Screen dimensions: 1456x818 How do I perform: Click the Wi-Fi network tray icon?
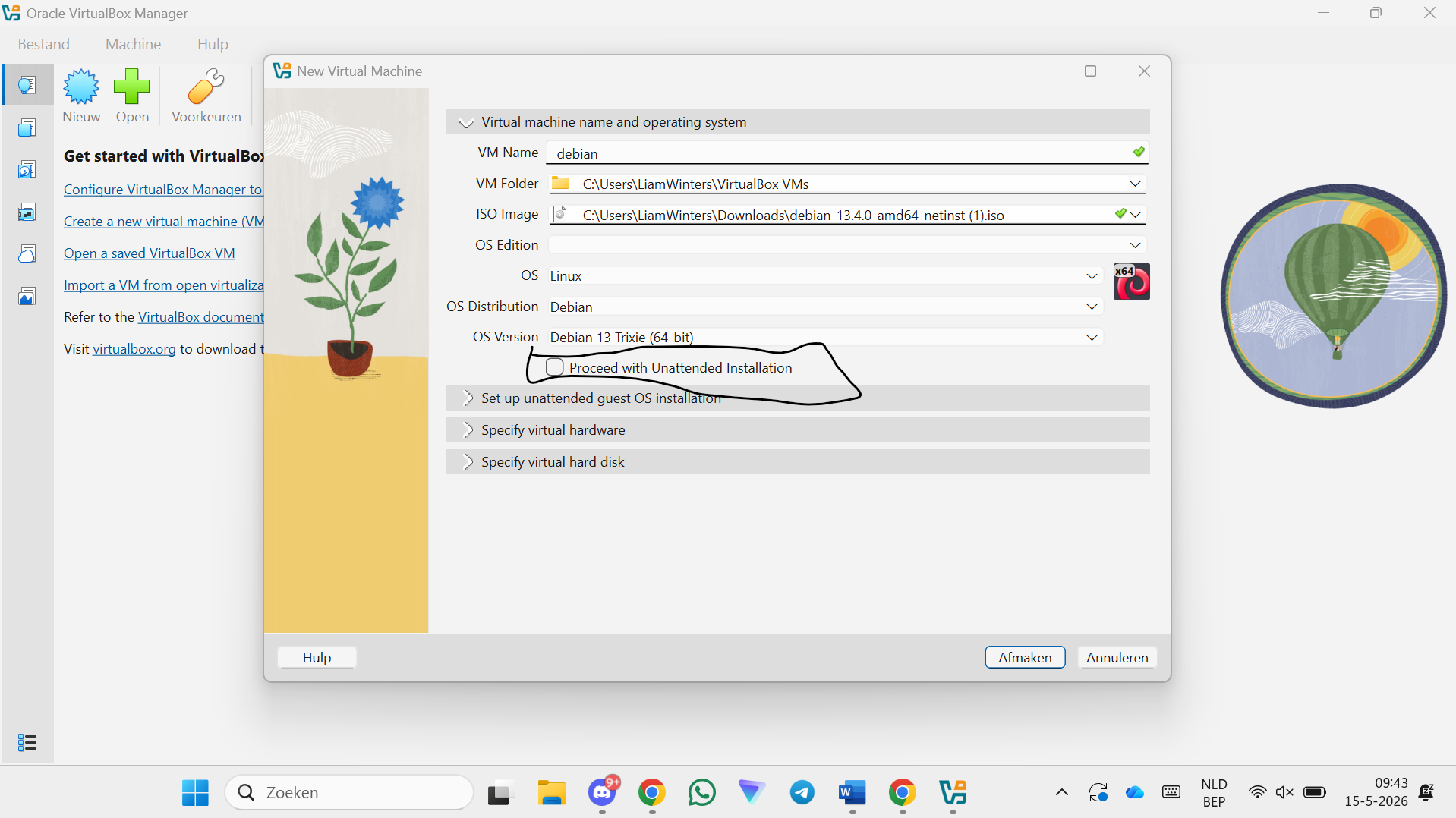pyautogui.click(x=1257, y=792)
